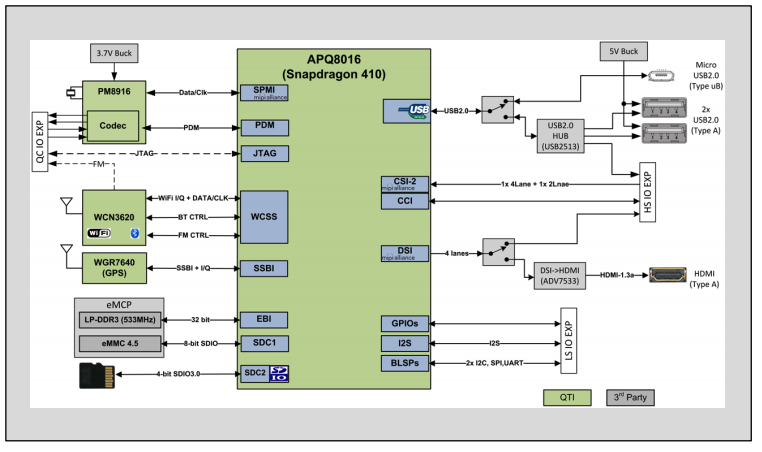Click the SSBI + I/Q connection label
This screenshot has height=452, width=762.
[193, 268]
